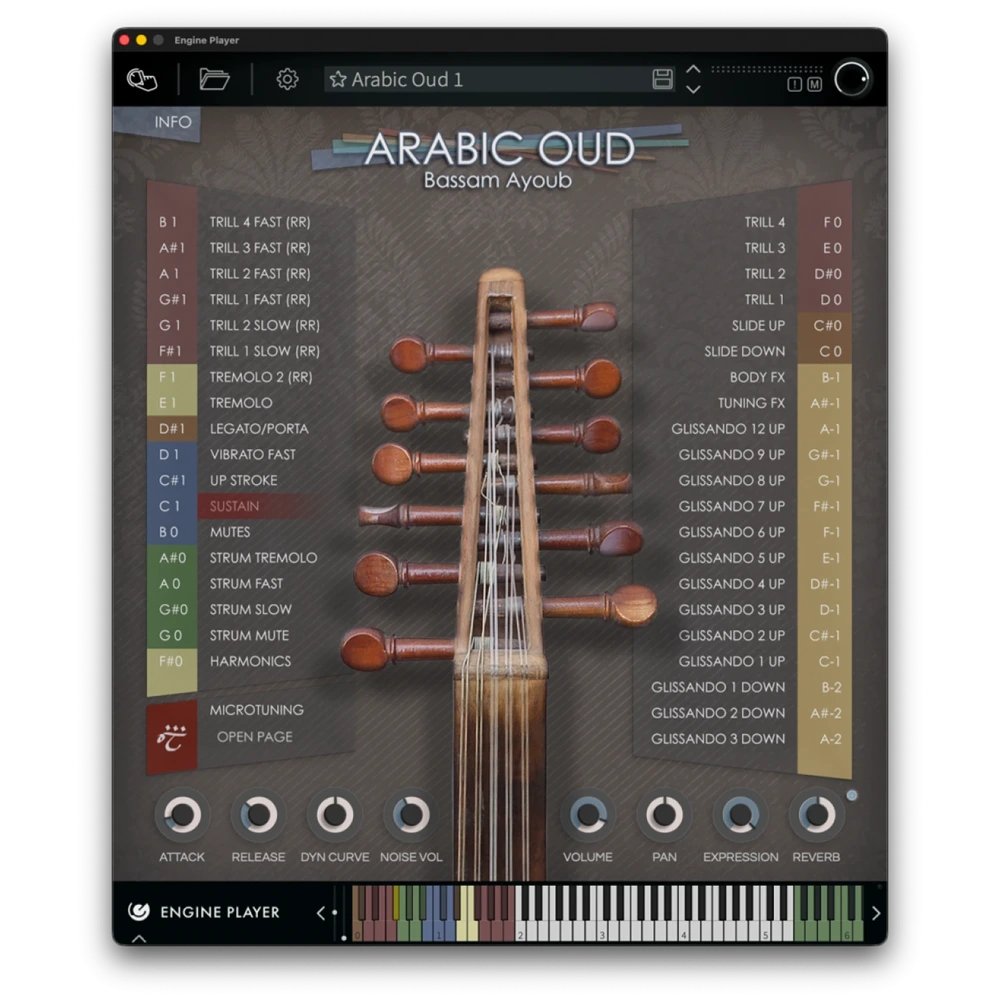Screen dimensions: 1000x1000
Task: Select TUNING FX articulation
Action: tap(751, 403)
